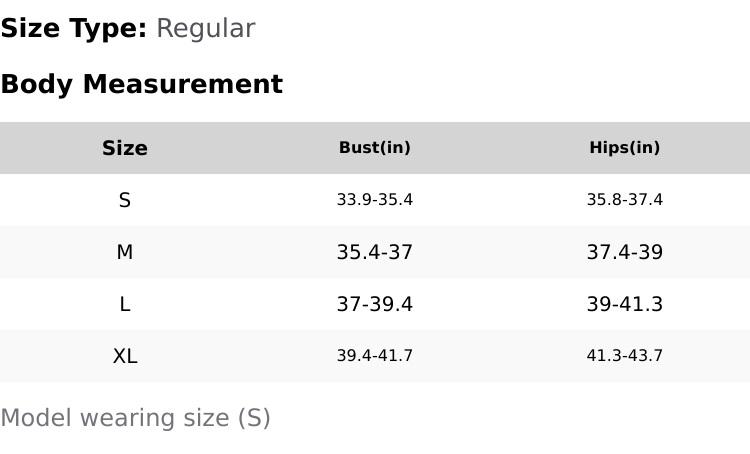Click the Size Type label
The image size is (750, 454).
coord(74,28)
